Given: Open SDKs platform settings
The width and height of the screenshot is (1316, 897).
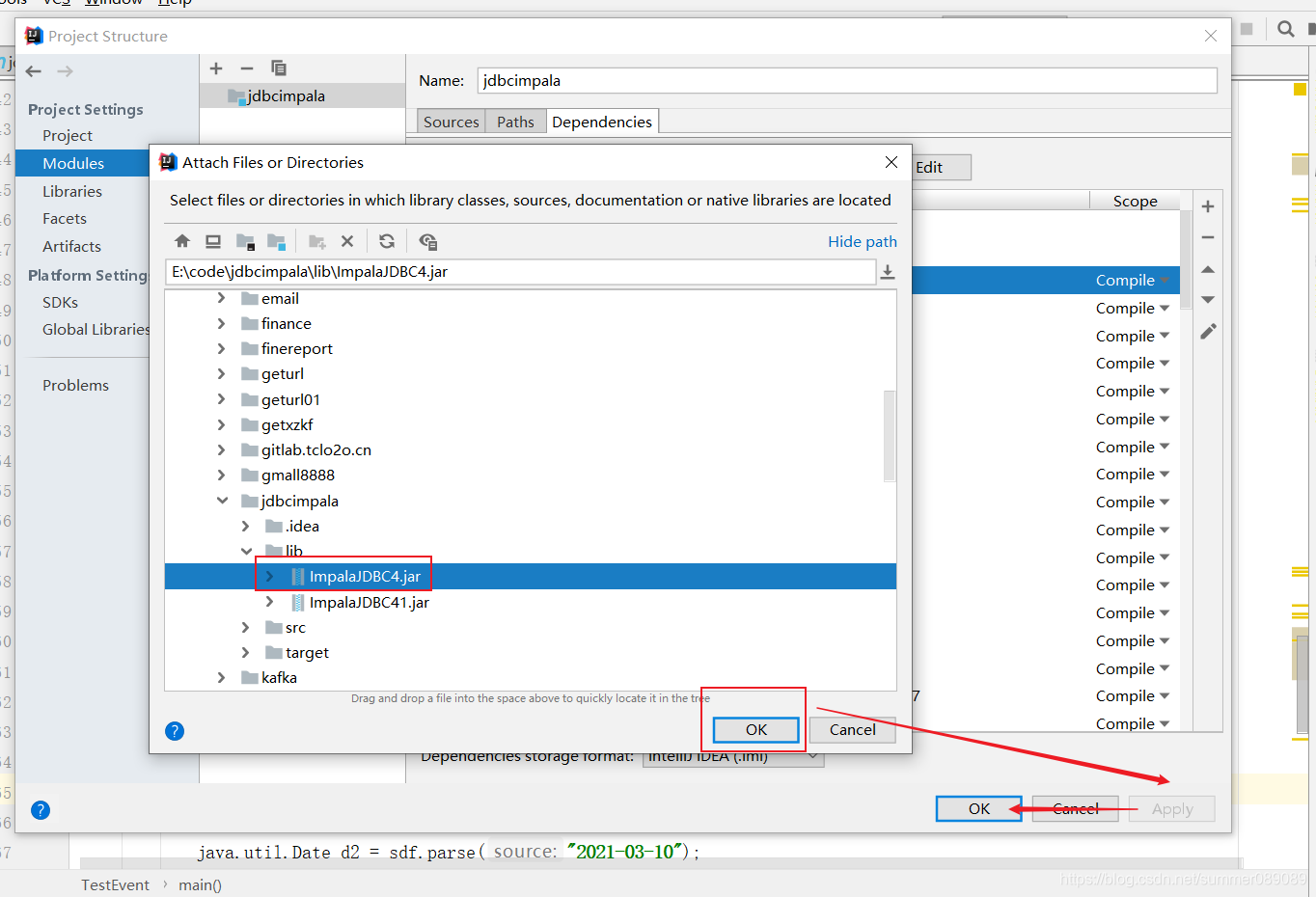Looking at the screenshot, I should click(60, 303).
